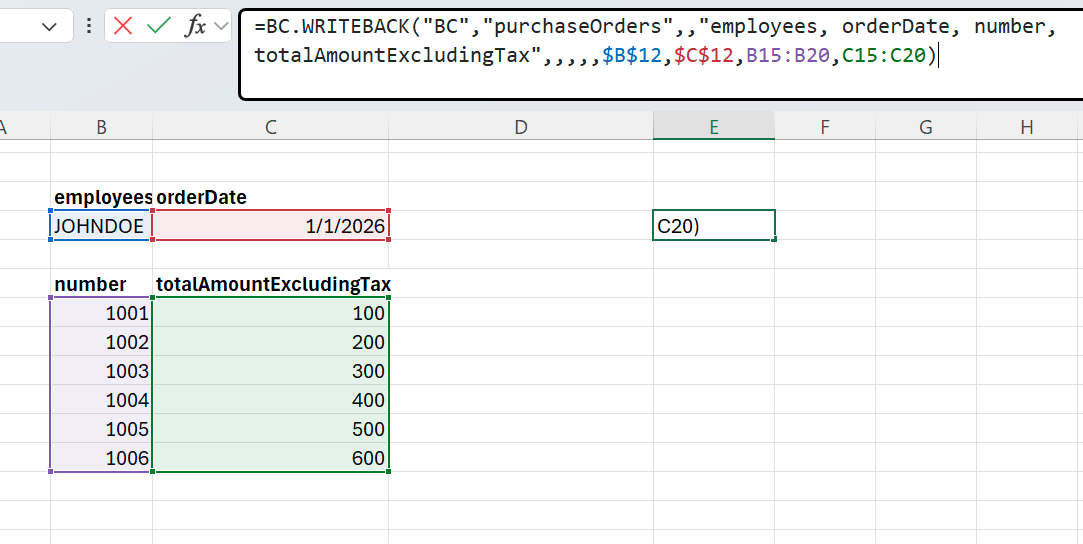1083x544 pixels.
Task: Click cell containing JOHNDOE
Action: (100, 226)
